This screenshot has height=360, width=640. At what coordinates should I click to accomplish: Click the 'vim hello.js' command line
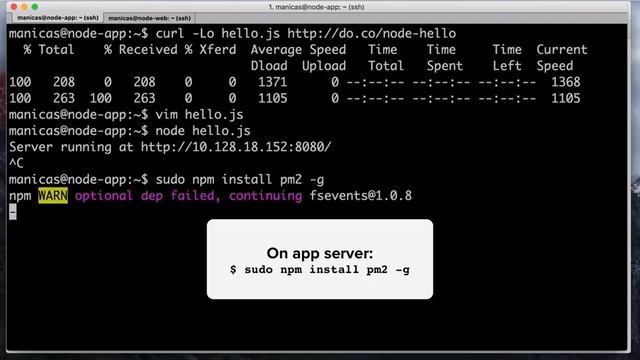point(126,115)
